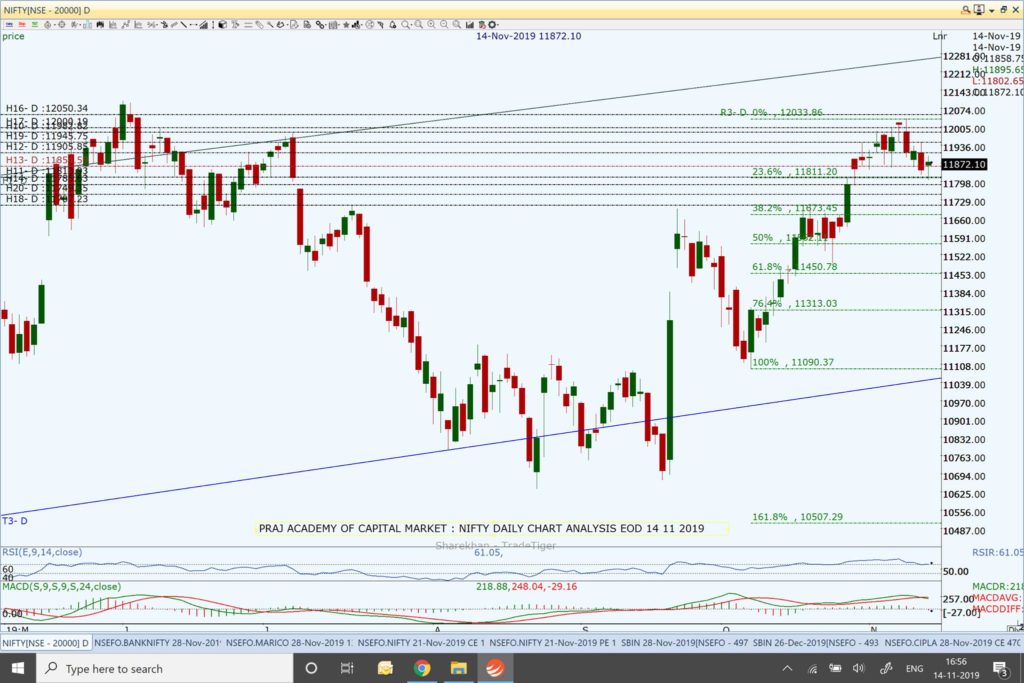Click the ENG language indicator
1024x683 pixels.
click(x=914, y=668)
